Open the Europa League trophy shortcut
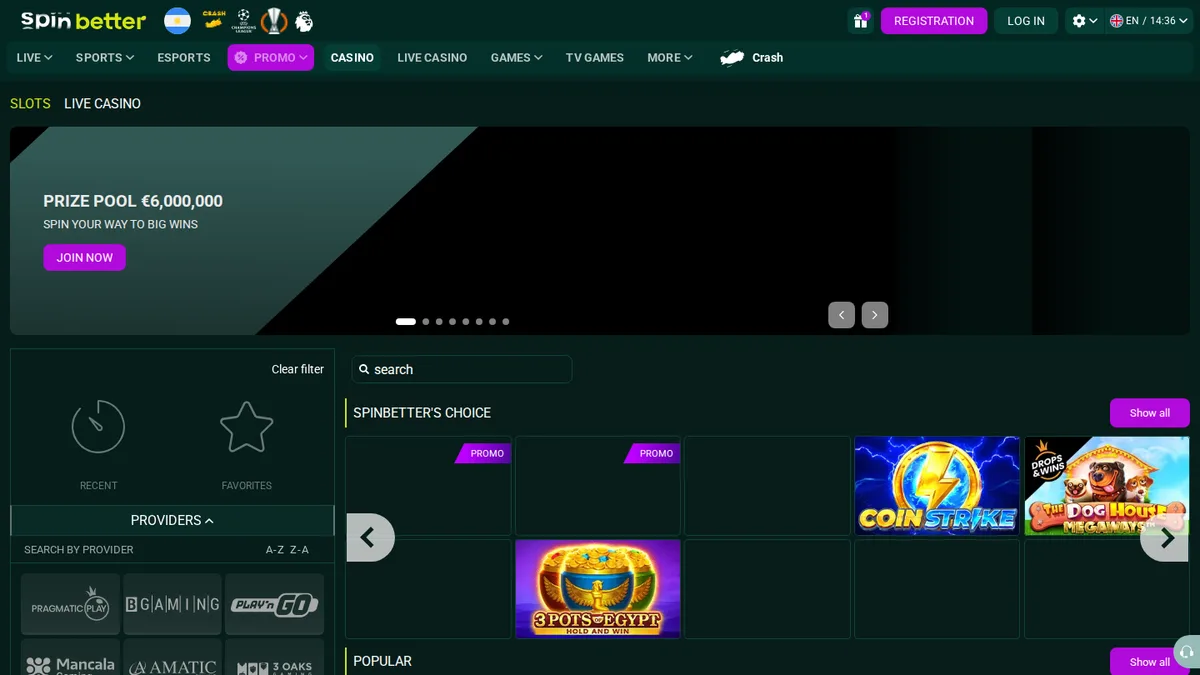 click(274, 20)
